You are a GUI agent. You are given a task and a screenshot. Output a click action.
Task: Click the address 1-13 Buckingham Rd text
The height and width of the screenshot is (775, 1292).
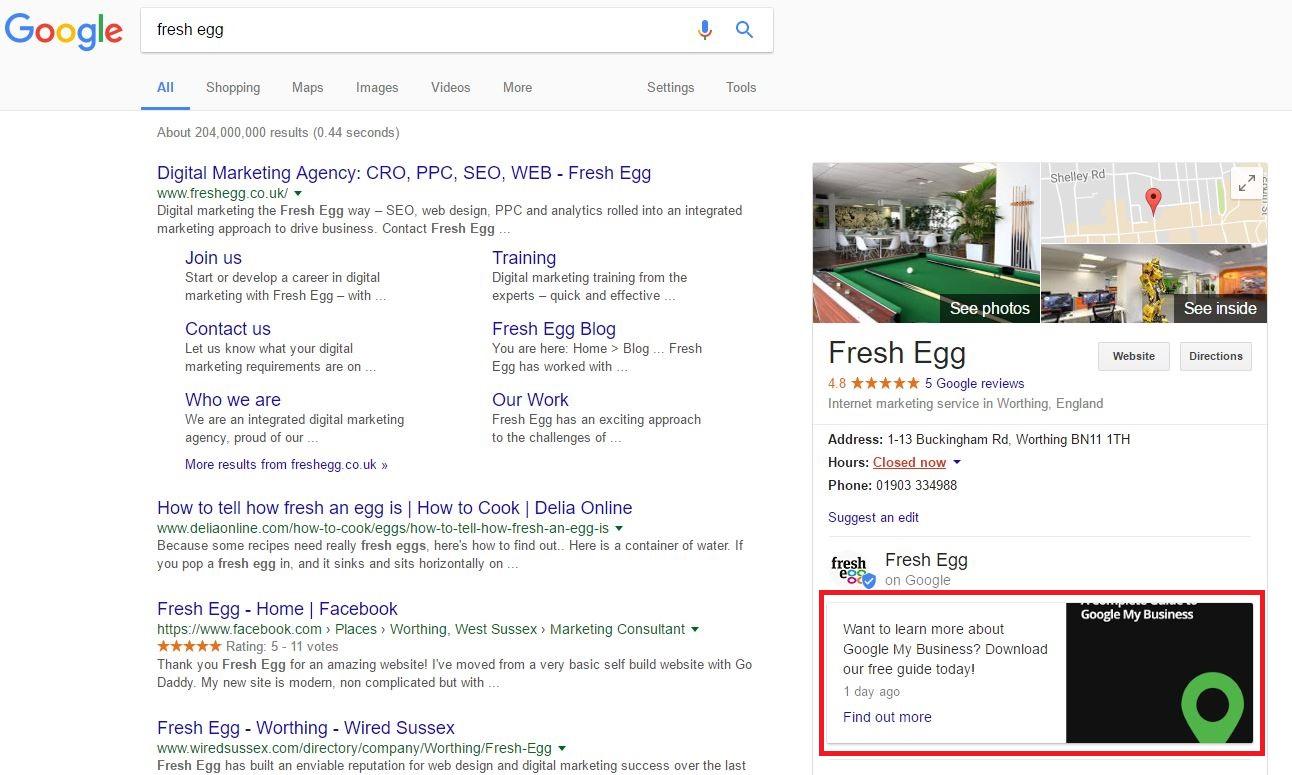pos(1009,440)
